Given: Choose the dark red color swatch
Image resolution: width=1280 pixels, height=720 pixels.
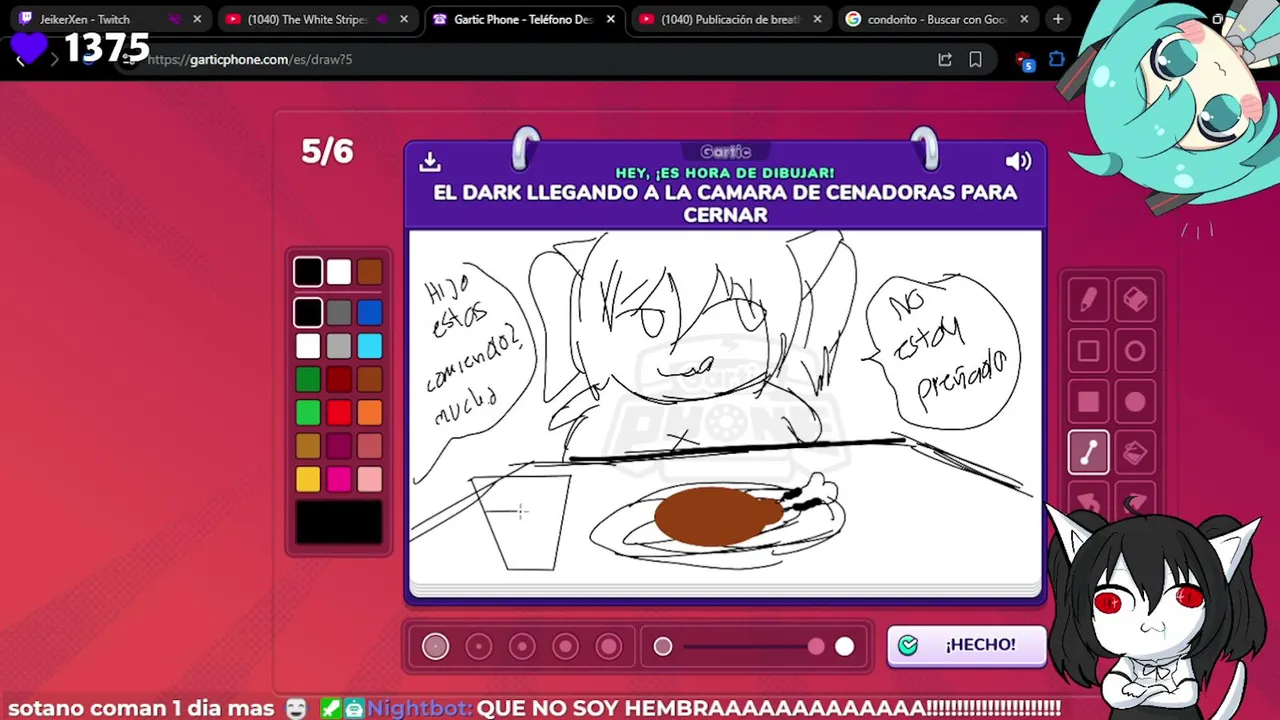Looking at the screenshot, I should point(339,379).
